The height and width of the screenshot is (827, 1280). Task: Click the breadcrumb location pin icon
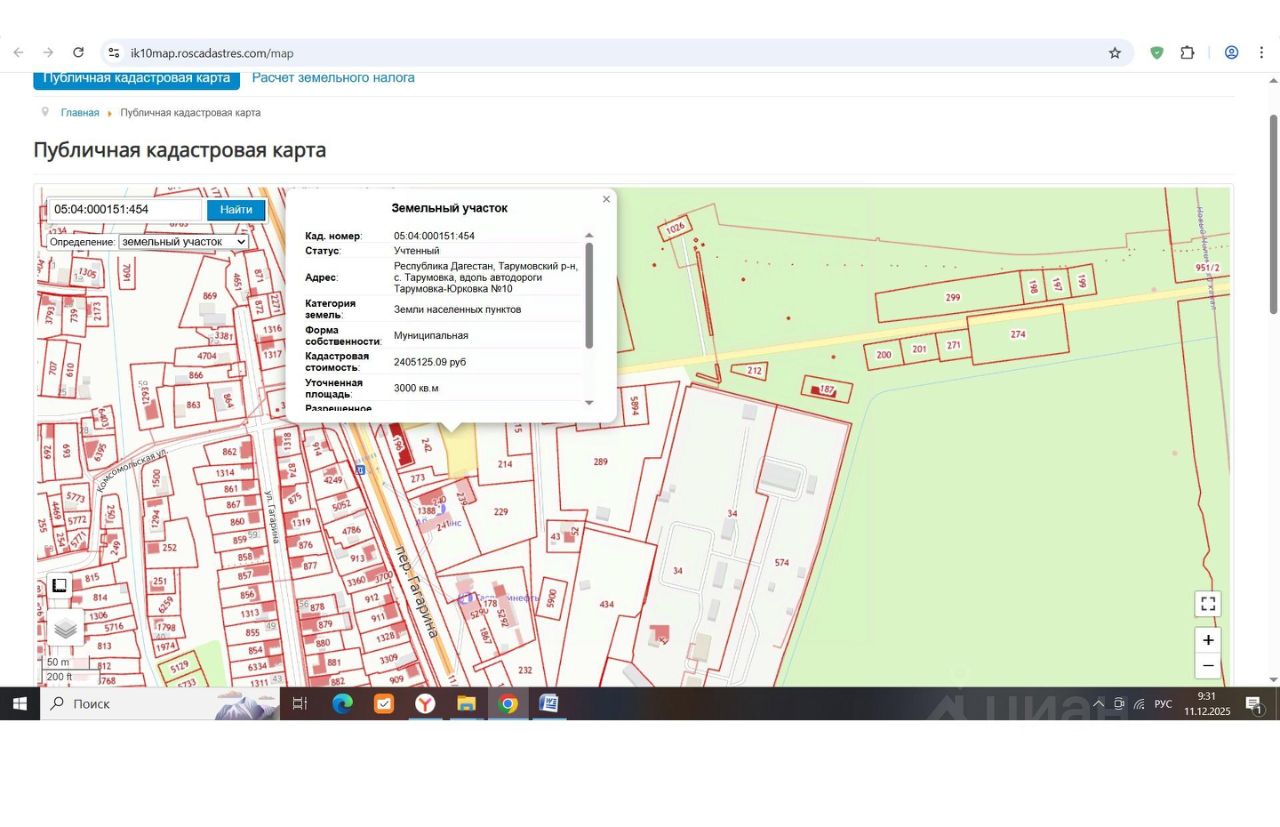click(45, 113)
